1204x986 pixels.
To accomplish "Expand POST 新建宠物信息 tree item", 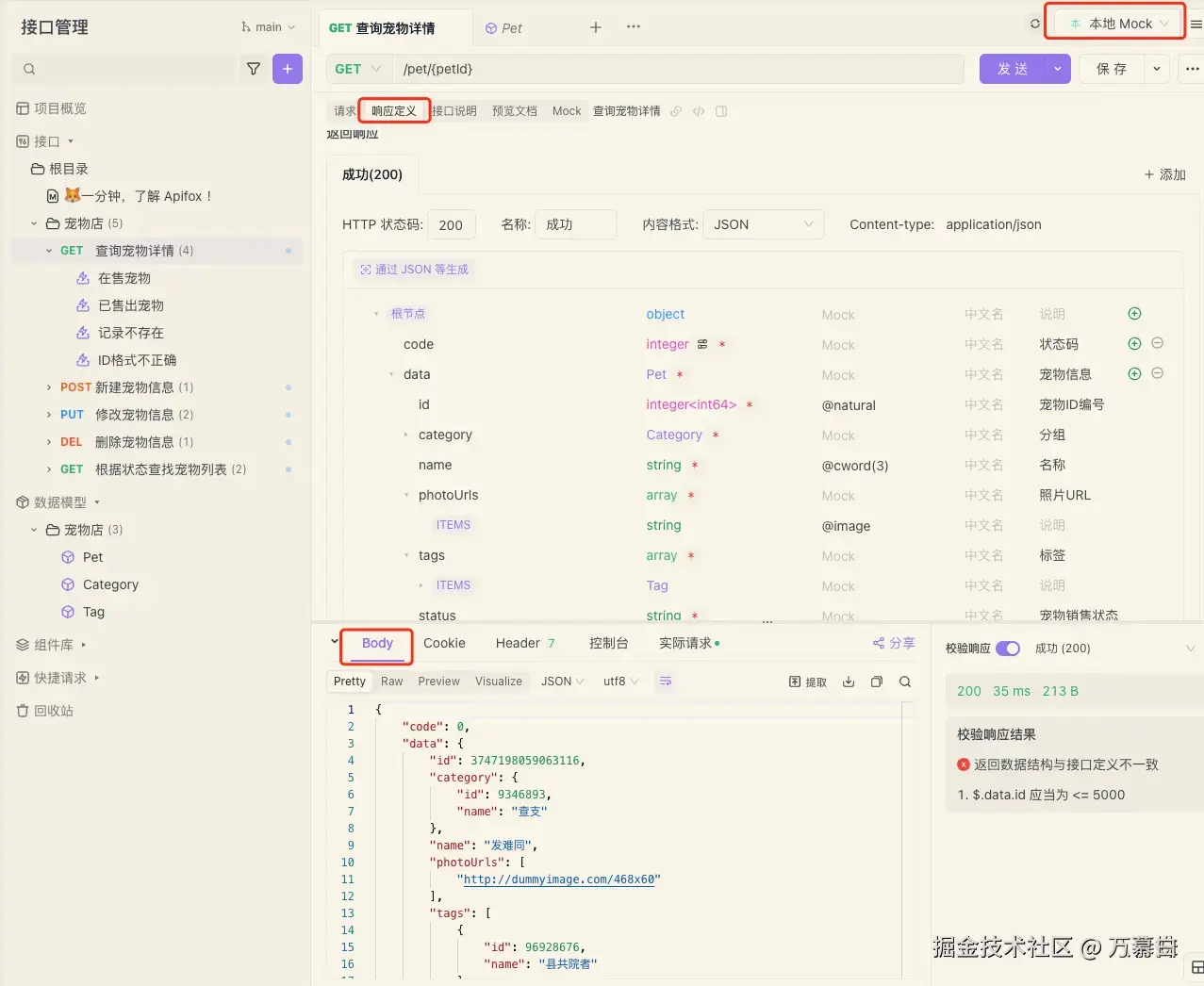I will (x=49, y=387).
